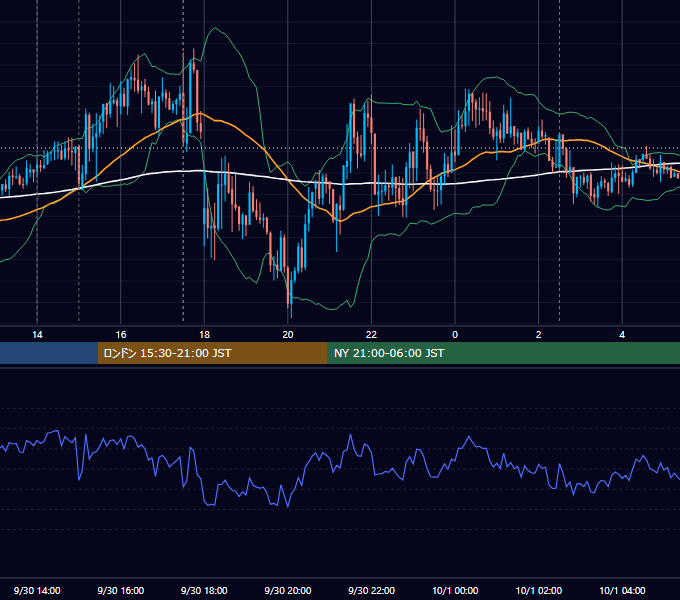
Task: Click the 20 hour axis label
Action: point(288,335)
